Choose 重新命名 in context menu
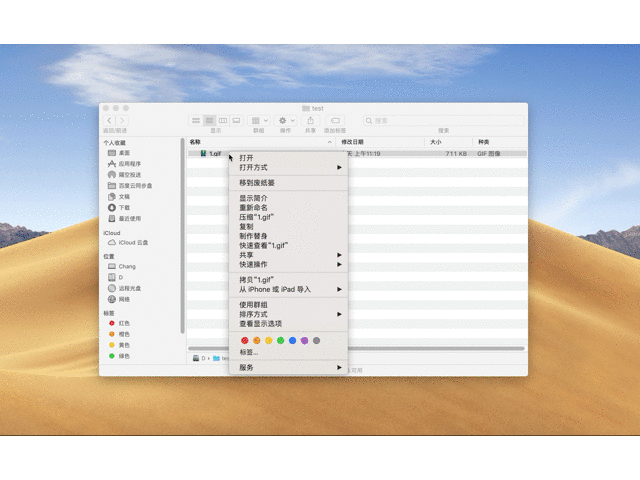640x480 pixels. point(289,208)
